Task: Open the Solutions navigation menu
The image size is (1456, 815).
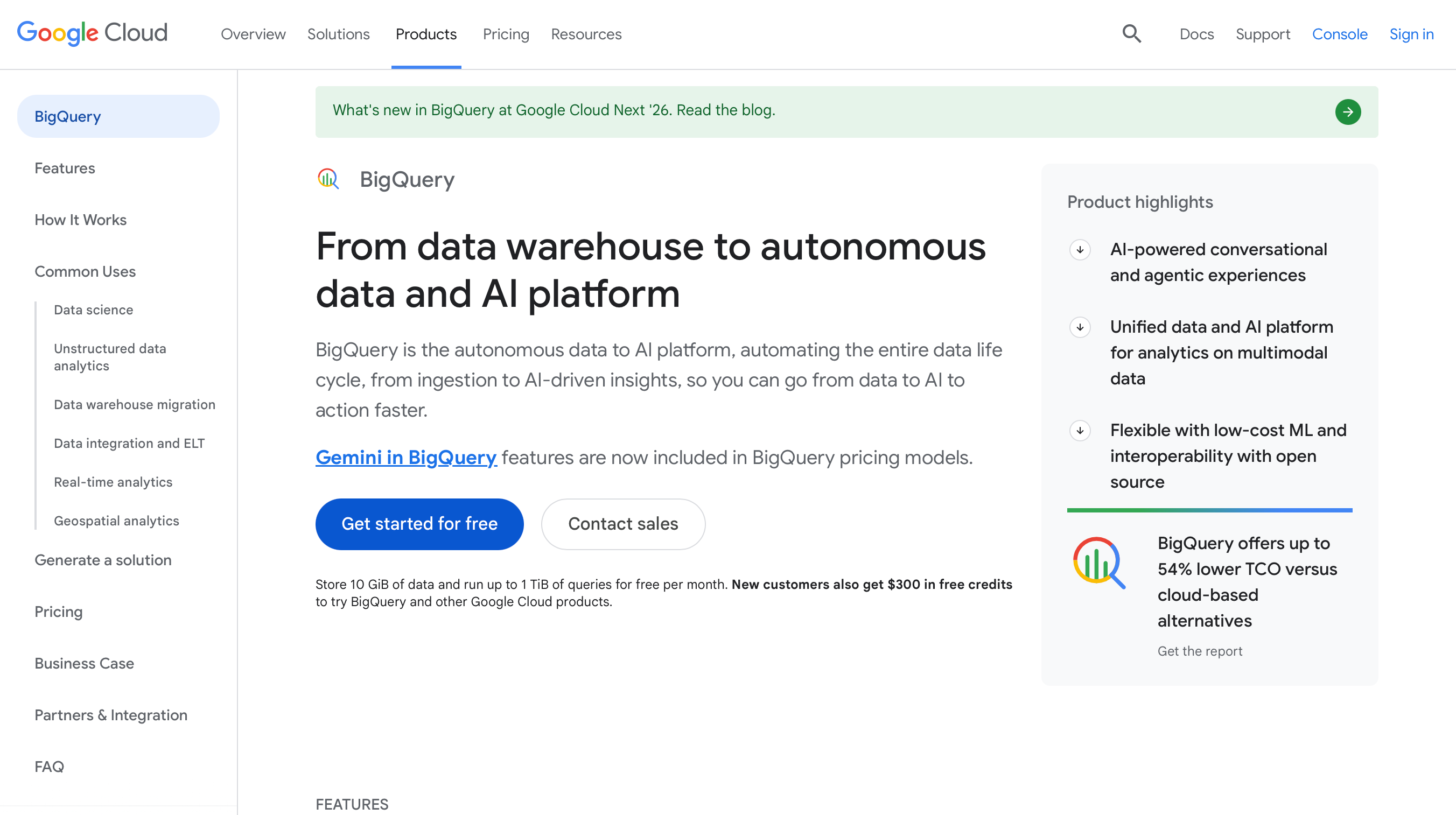Action: 338,34
